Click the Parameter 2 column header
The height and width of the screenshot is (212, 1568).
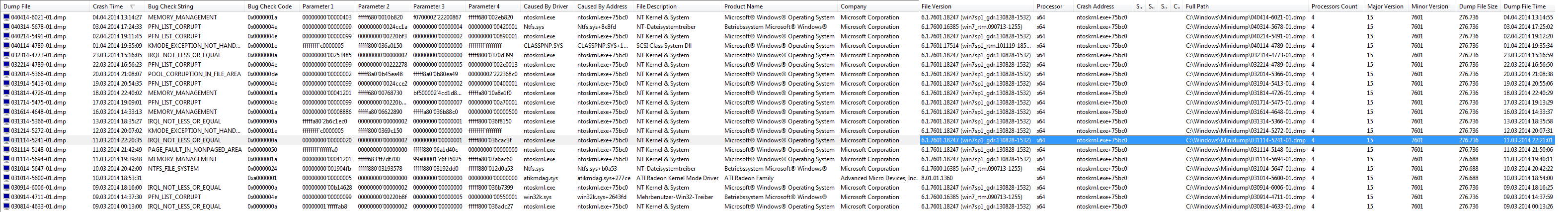pos(383,6)
